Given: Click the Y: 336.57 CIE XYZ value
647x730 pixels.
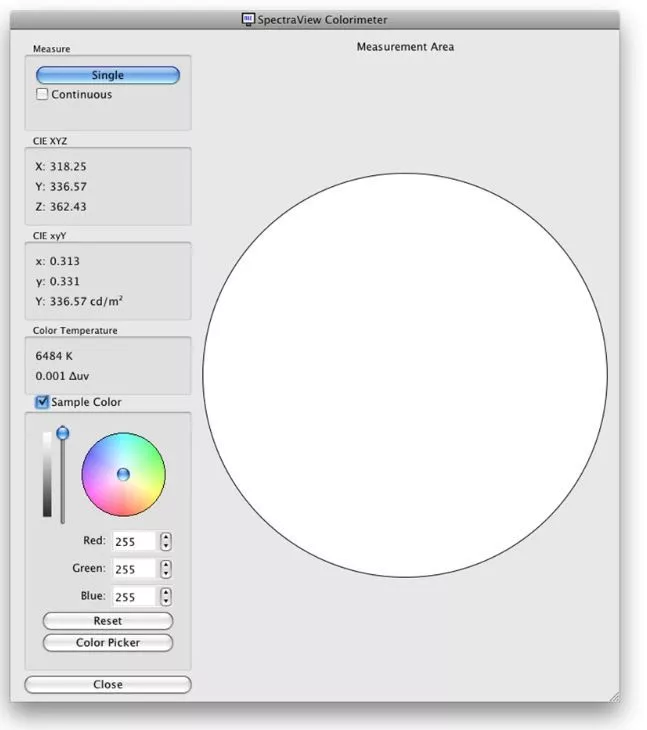Looking at the screenshot, I should 61,186.
